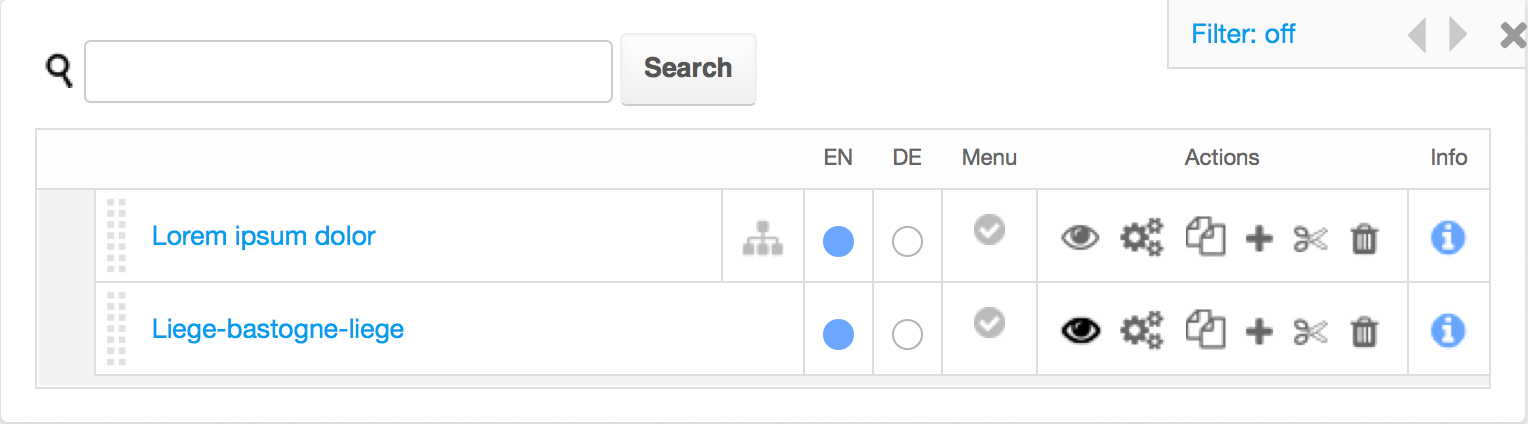Cut the Lorem ipsum dolor page
This screenshot has width=1528, height=424.
pos(1310,239)
